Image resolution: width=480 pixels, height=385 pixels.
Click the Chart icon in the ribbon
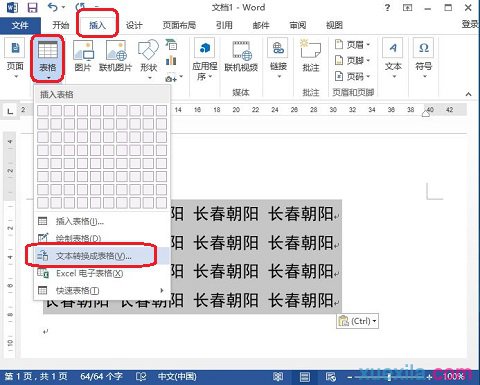click(171, 61)
